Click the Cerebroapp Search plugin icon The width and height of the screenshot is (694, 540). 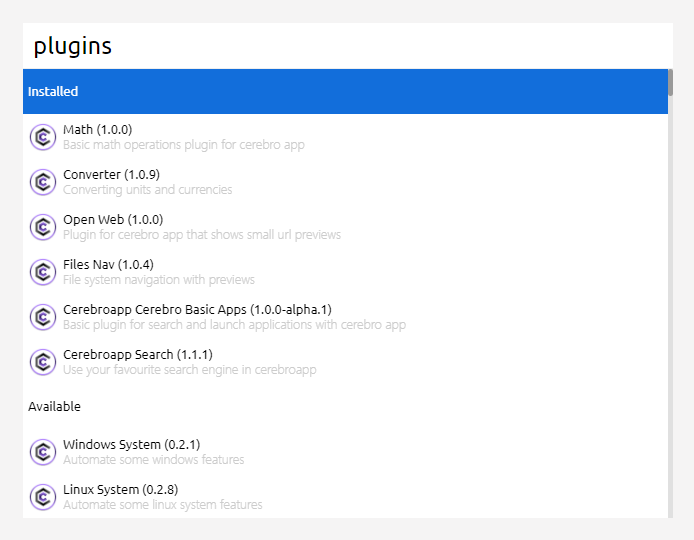point(43,362)
